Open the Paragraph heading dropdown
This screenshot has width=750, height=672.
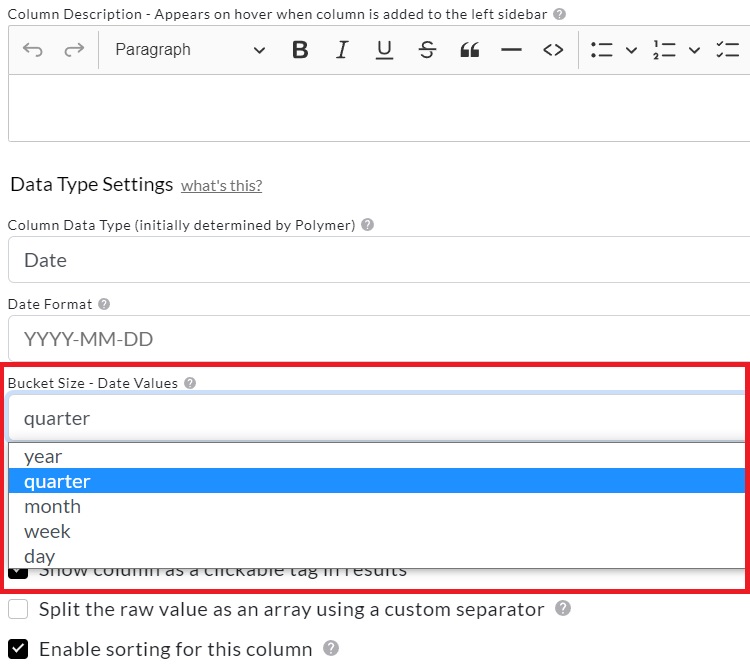tap(190, 50)
